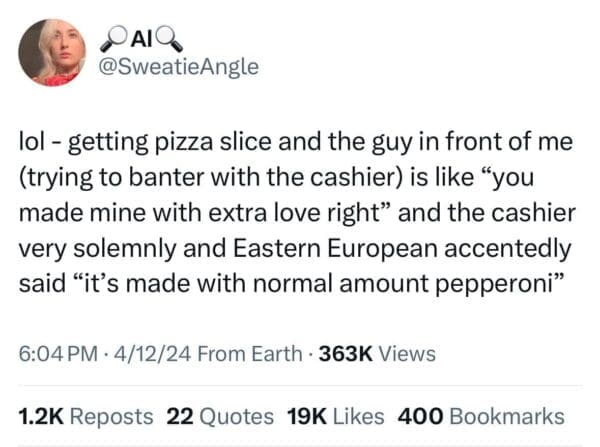Click the phrase Eastern European in tweet
This screenshot has height=447, width=600.
tap(358, 247)
